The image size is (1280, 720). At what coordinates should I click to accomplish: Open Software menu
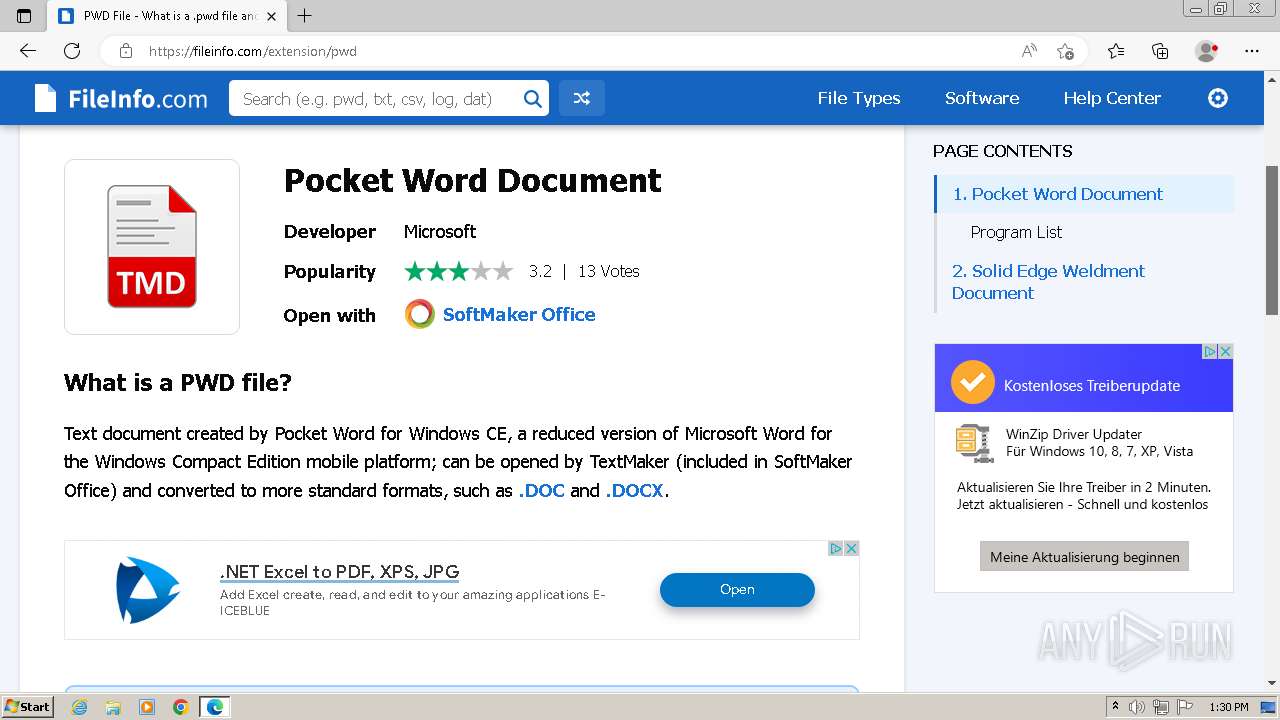982,98
